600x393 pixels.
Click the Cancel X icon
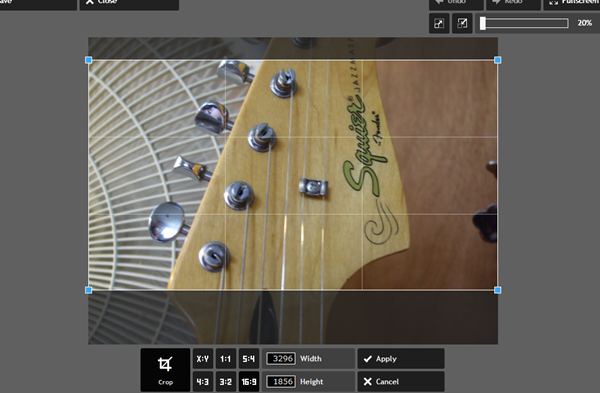click(368, 382)
